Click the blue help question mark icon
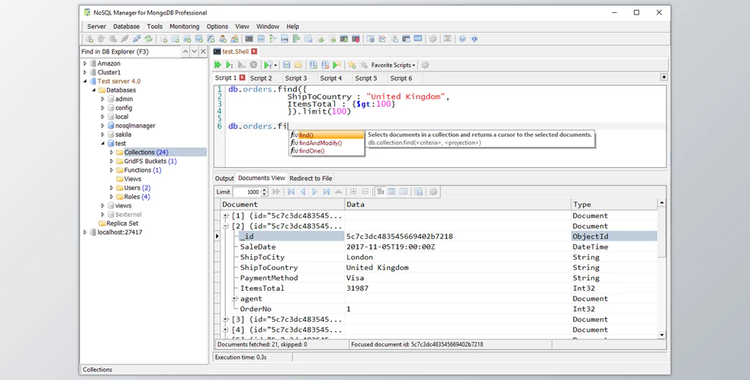This screenshot has width=750, height=380. click(462, 39)
